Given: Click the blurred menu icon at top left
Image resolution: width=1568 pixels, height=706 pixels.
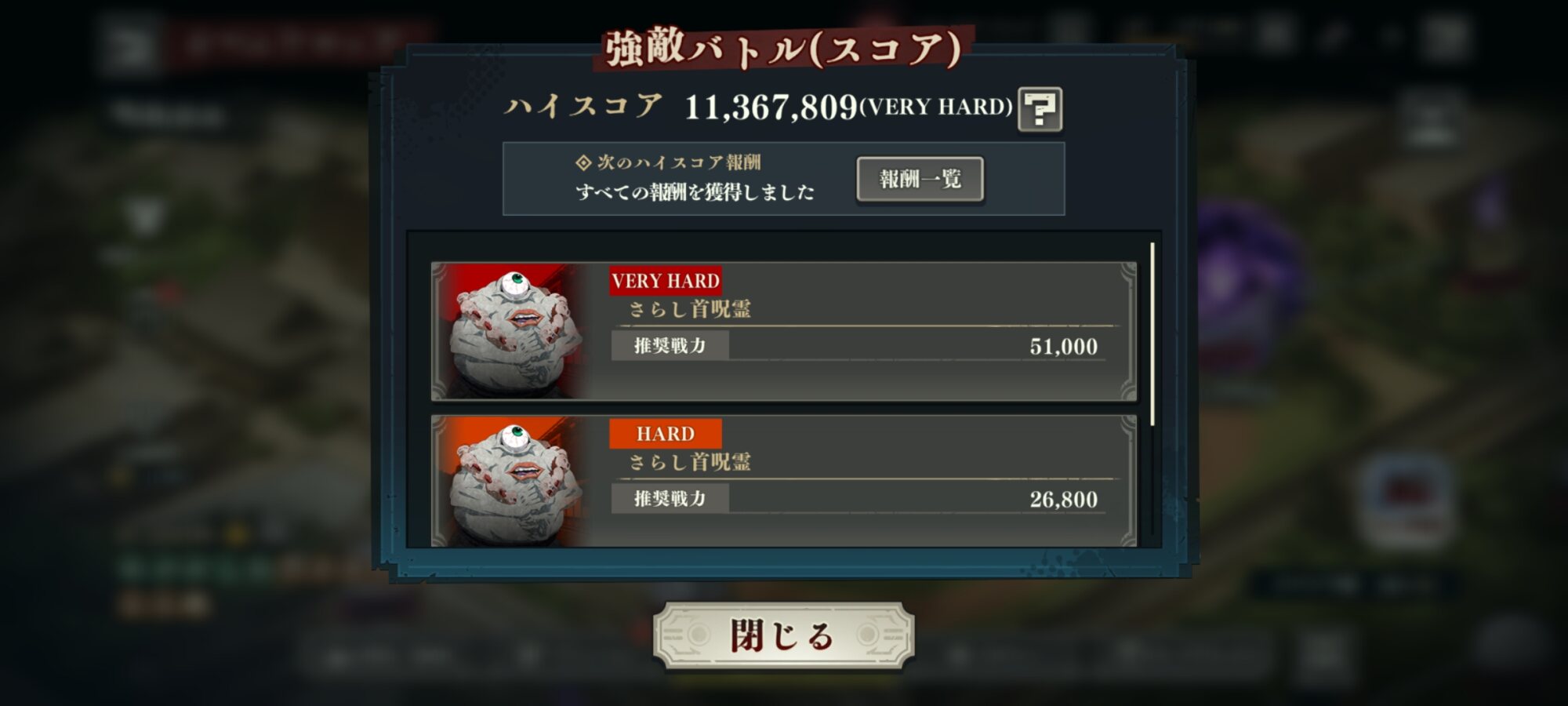Looking at the screenshot, I should coord(128,45).
